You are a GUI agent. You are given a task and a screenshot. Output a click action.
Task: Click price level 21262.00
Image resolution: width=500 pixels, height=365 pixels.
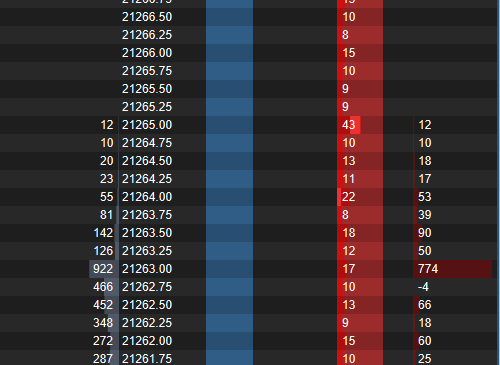(x=147, y=341)
